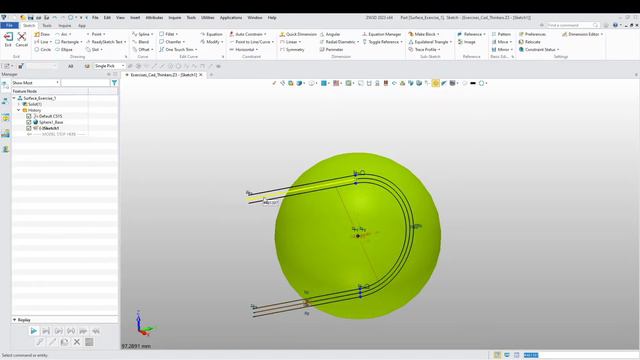Switch to the Tools ribbon tab
This screenshot has width=640, height=360.
tap(47, 25)
